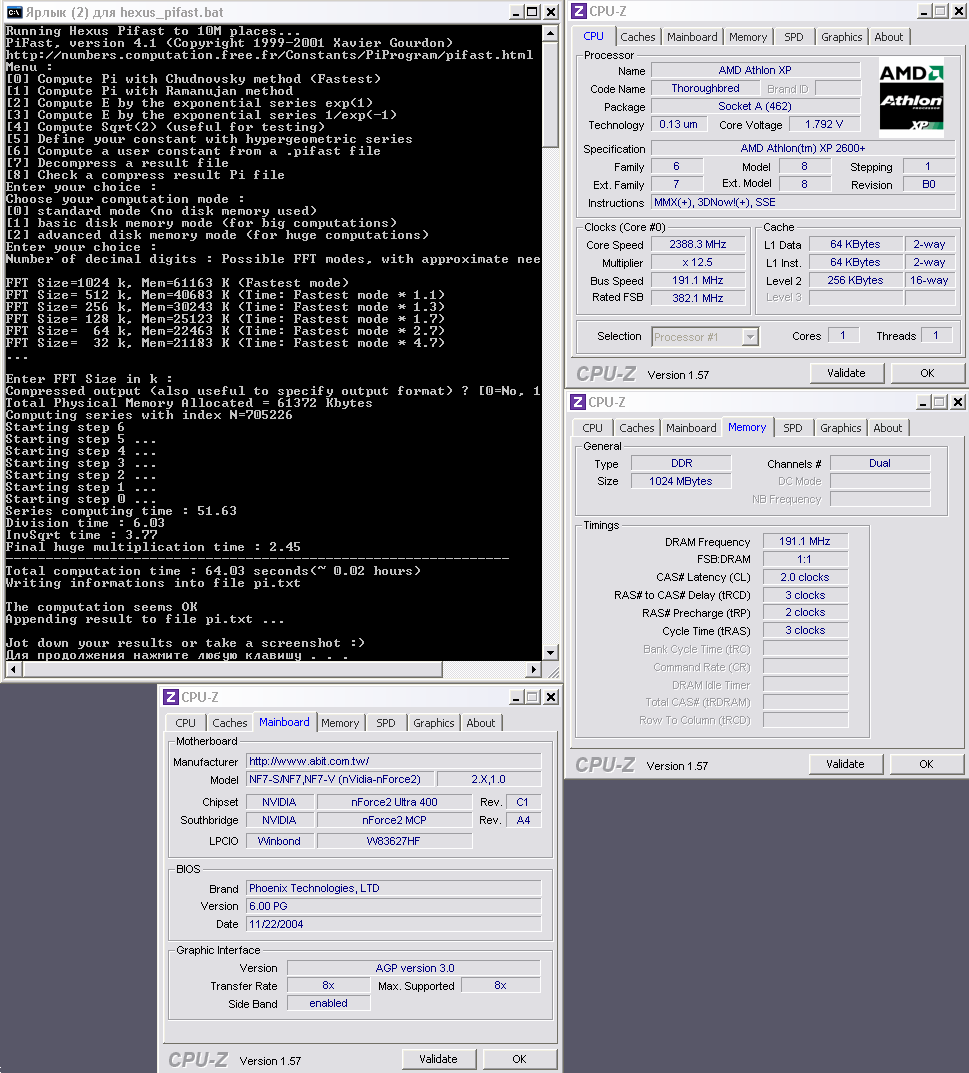Open SPD tab in the Memory window
This screenshot has width=969, height=1073.
point(792,428)
